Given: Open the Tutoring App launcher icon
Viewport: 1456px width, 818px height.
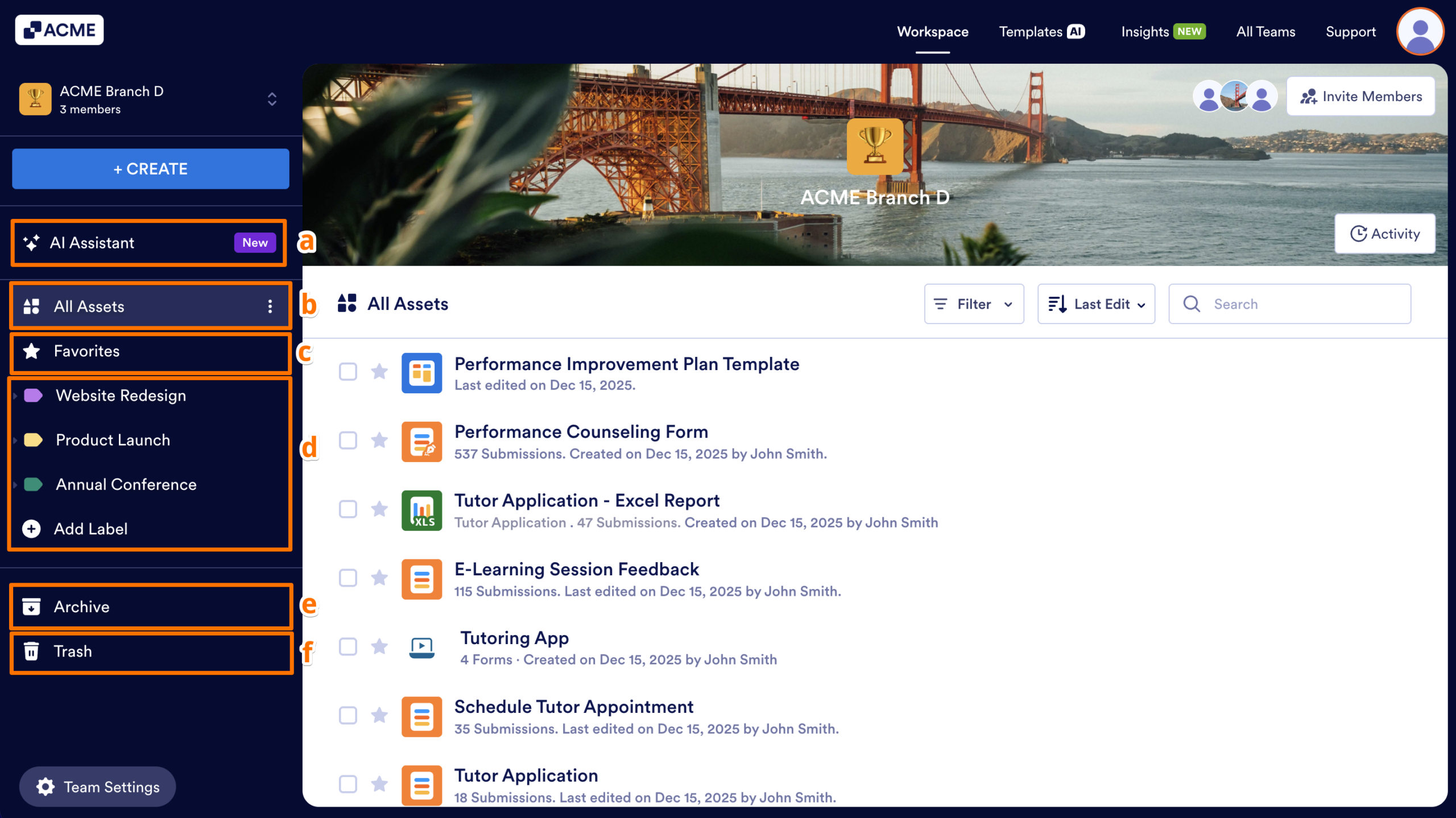Looking at the screenshot, I should [x=421, y=647].
